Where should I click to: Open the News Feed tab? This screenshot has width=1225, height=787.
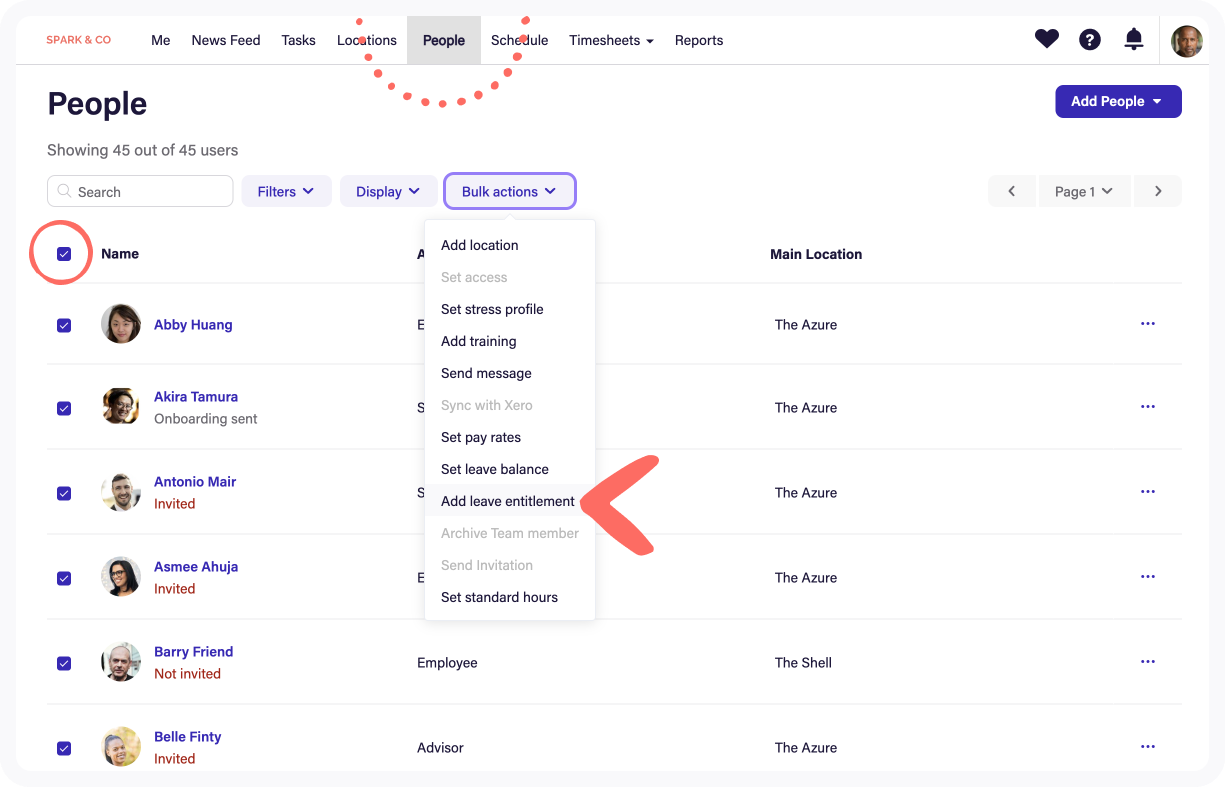(226, 40)
